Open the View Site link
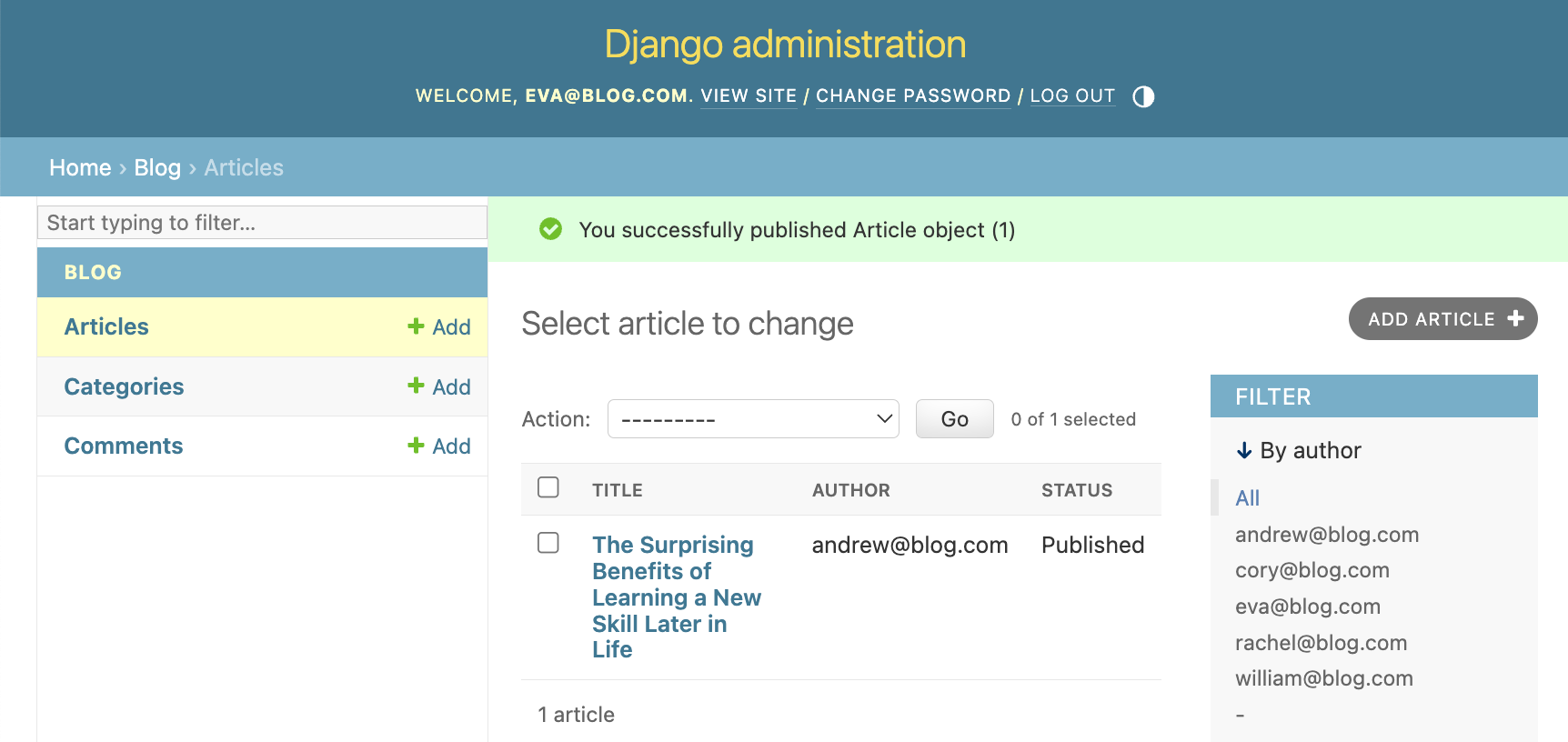The width and height of the screenshot is (1568, 742). (749, 95)
